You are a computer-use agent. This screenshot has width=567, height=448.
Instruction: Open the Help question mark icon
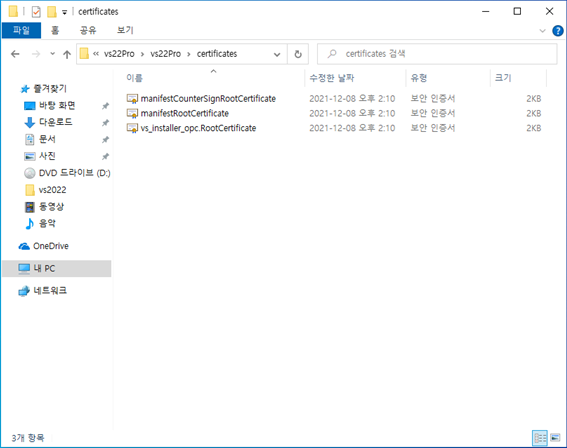558,31
